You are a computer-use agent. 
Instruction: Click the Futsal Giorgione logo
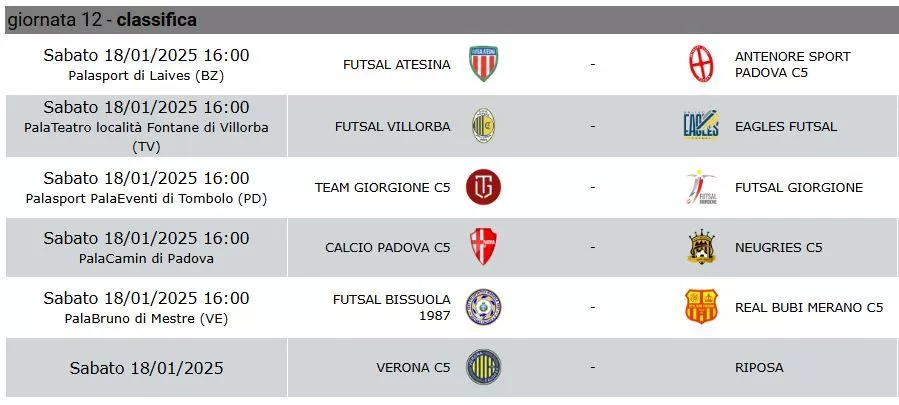[x=701, y=187]
